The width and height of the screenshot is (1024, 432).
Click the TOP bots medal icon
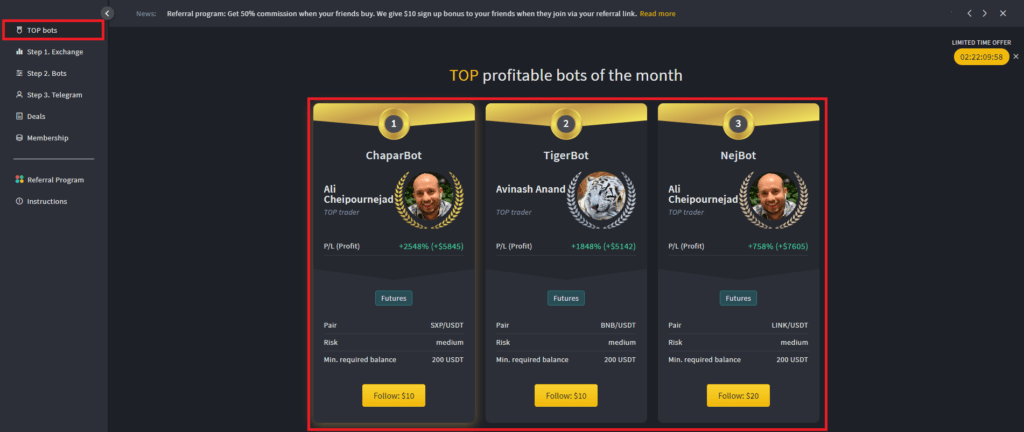[x=20, y=30]
